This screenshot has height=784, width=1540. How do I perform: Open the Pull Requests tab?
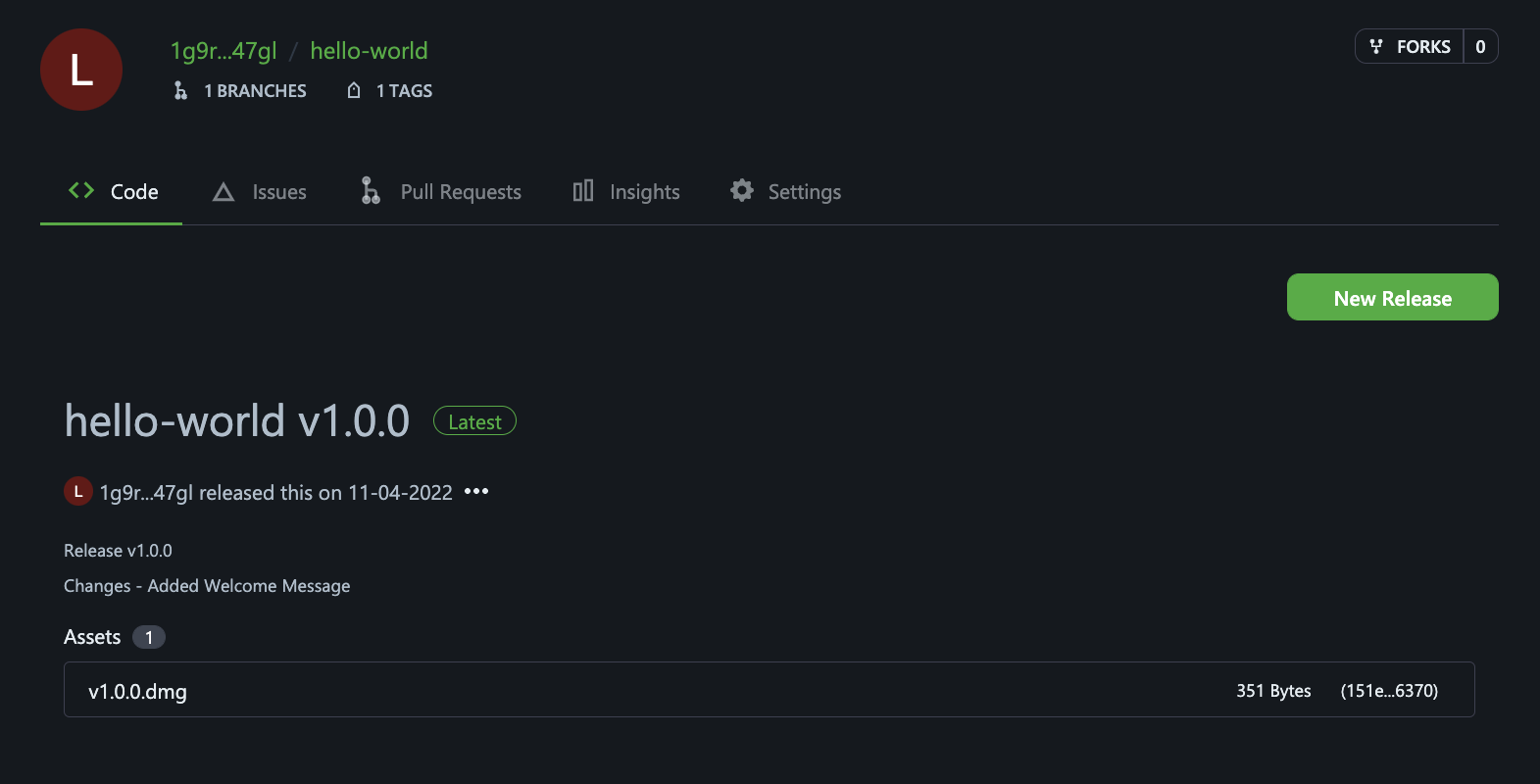tap(441, 192)
